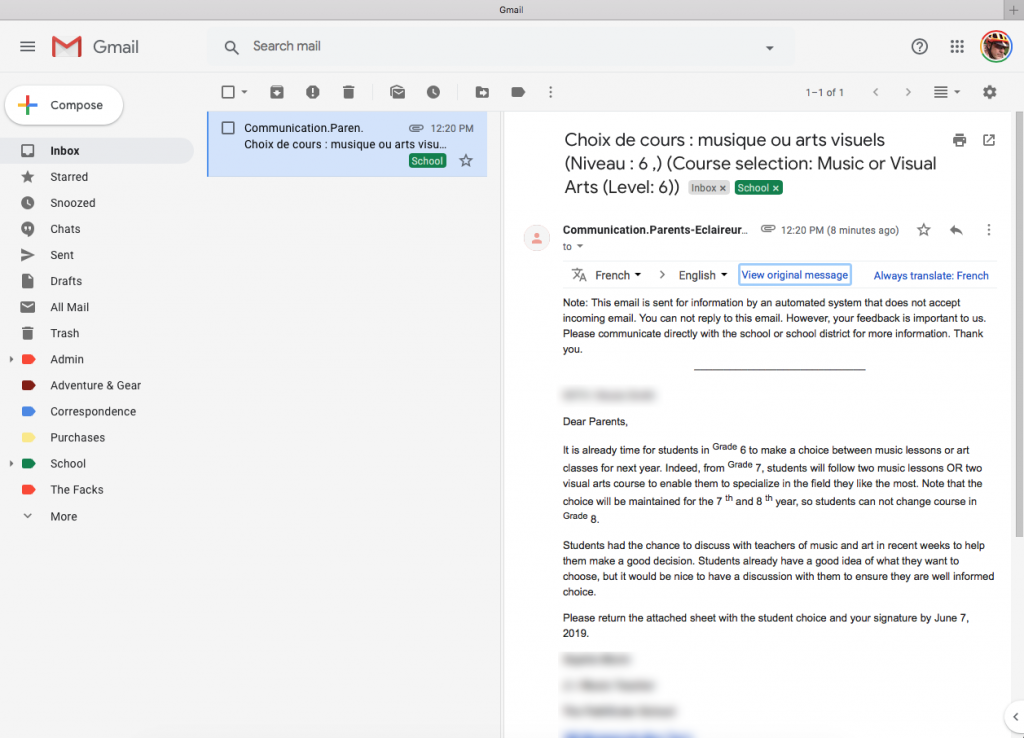Viewport: 1024px width, 738px height.
Task: Click View original message
Action: point(794,275)
